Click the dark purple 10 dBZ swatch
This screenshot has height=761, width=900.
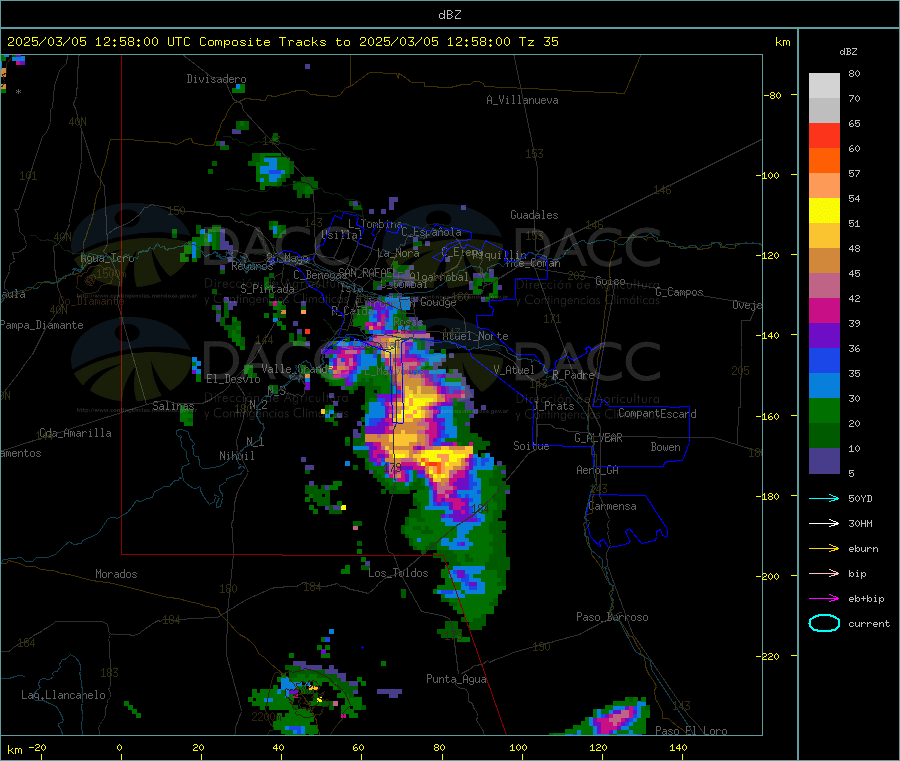click(824, 460)
